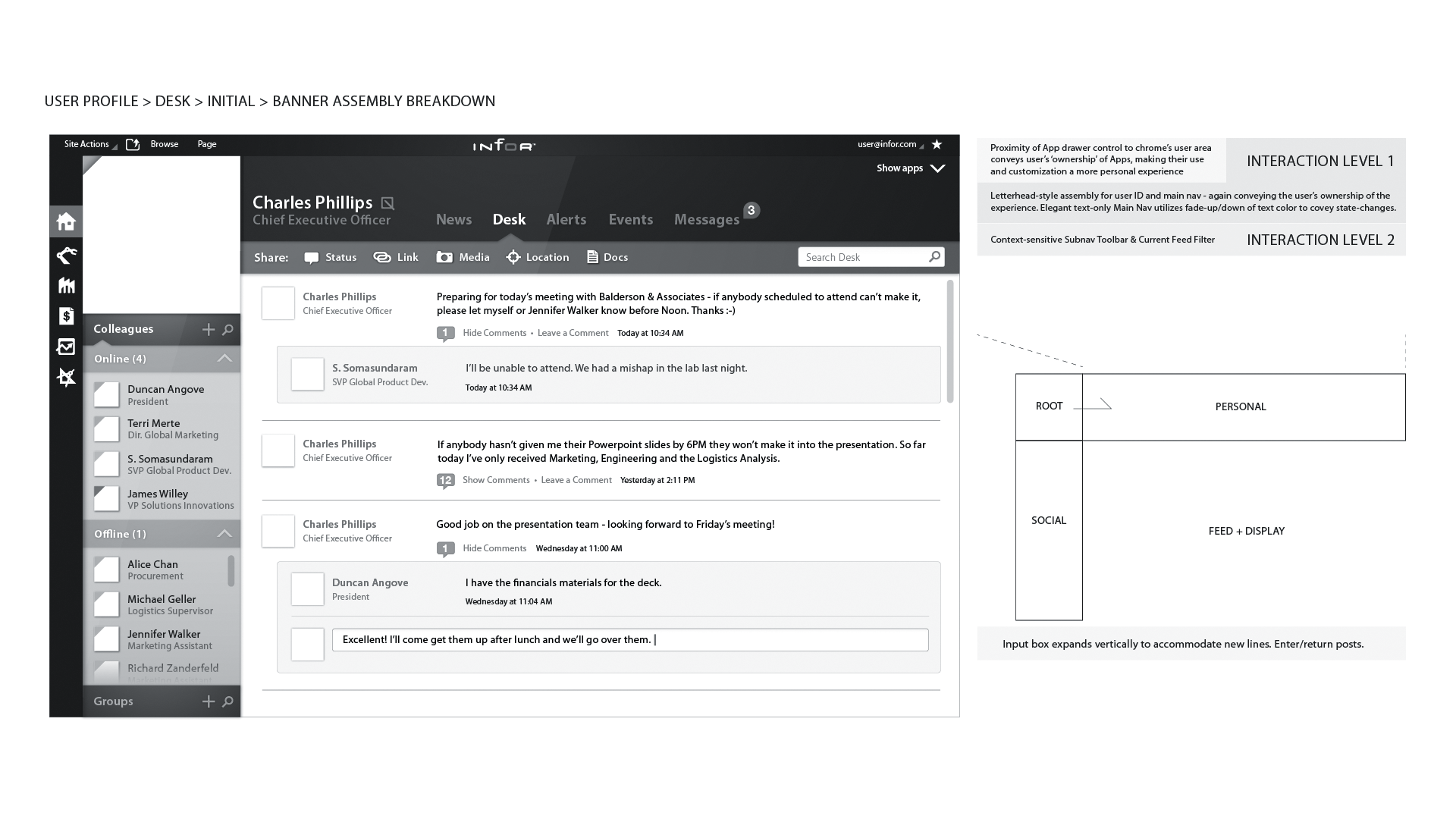Viewport: 1456px width, 819px height.
Task: Search colleagues with the magnifier icon
Action: click(227, 329)
